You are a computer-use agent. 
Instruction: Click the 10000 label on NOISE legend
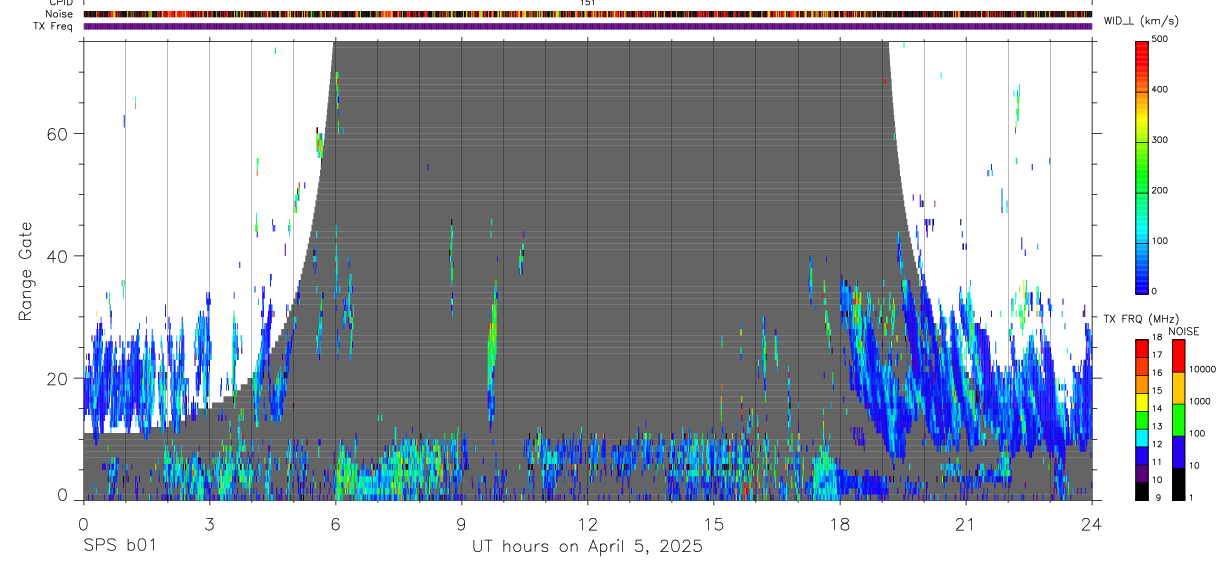[x=1203, y=369]
